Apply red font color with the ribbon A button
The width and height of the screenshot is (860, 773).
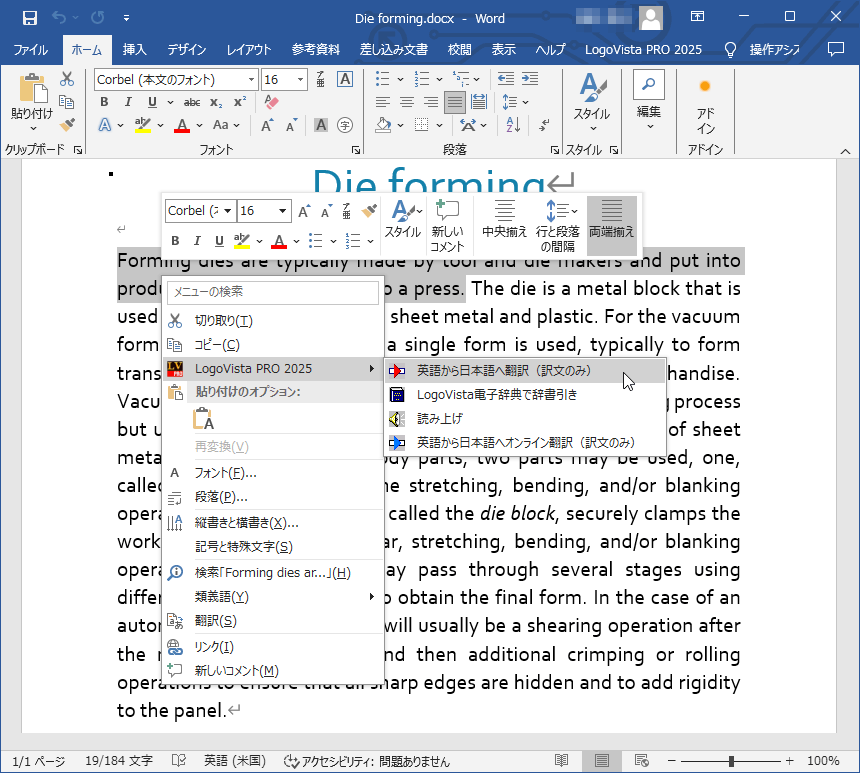pos(182,125)
